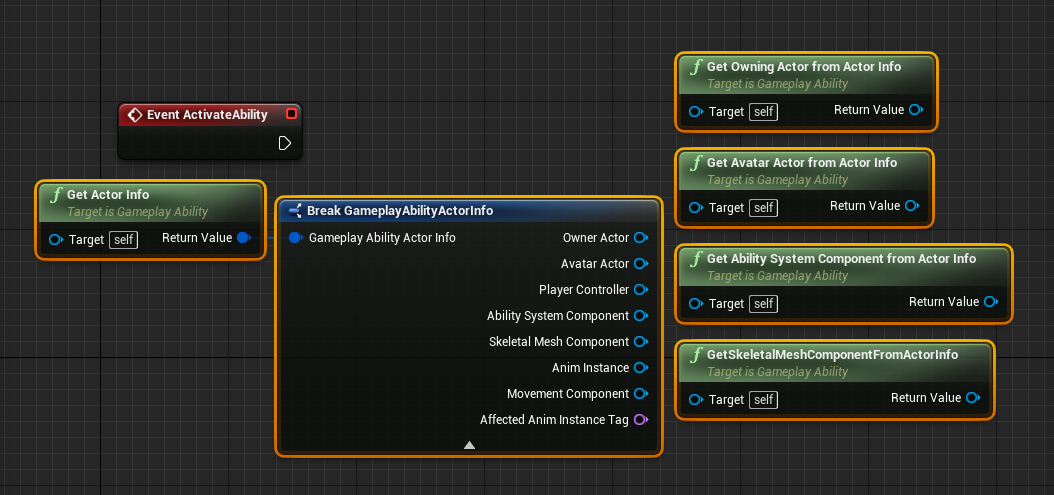Screen dimensions: 1054x495
Task: Click the Event ActivateAbility diamond icon
Action: [x=134, y=114]
